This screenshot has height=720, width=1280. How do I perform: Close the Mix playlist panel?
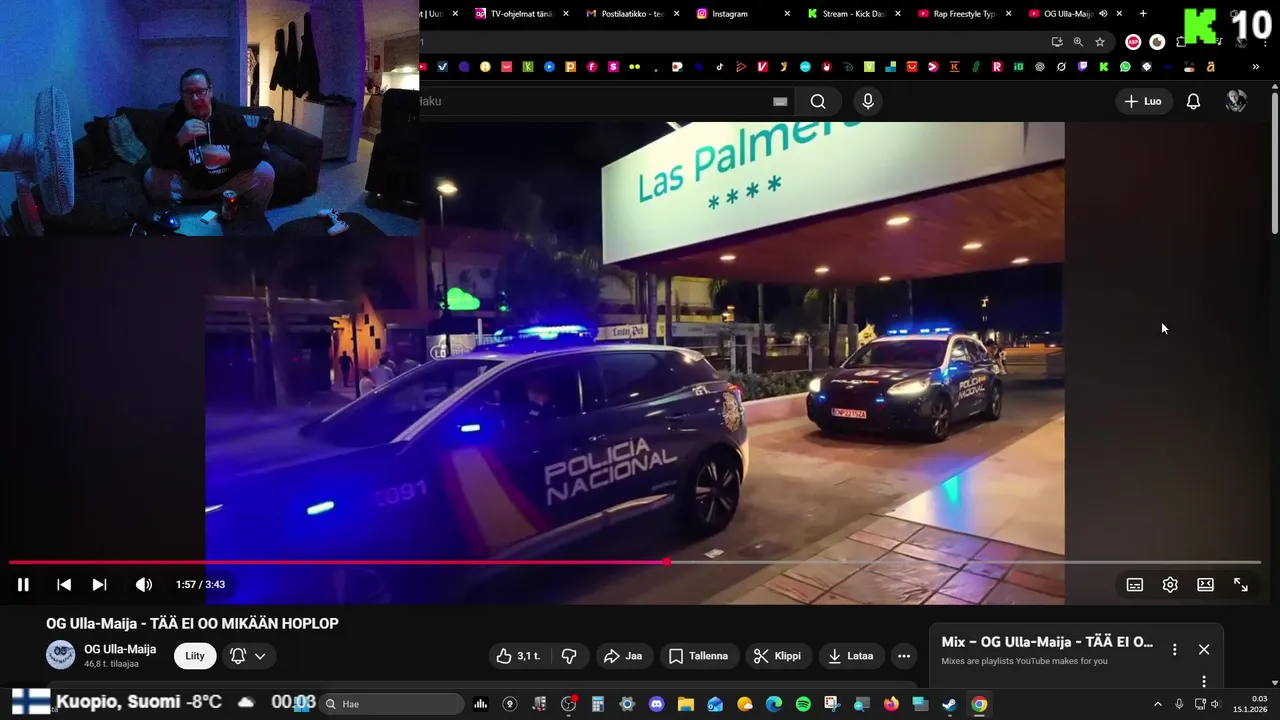click(x=1204, y=649)
